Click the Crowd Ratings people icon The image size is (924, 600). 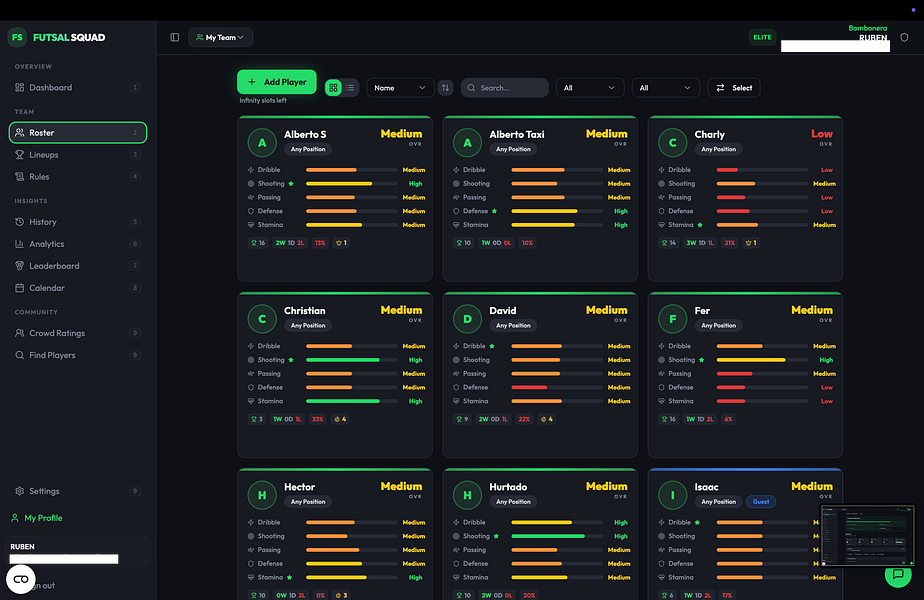coord(19,333)
